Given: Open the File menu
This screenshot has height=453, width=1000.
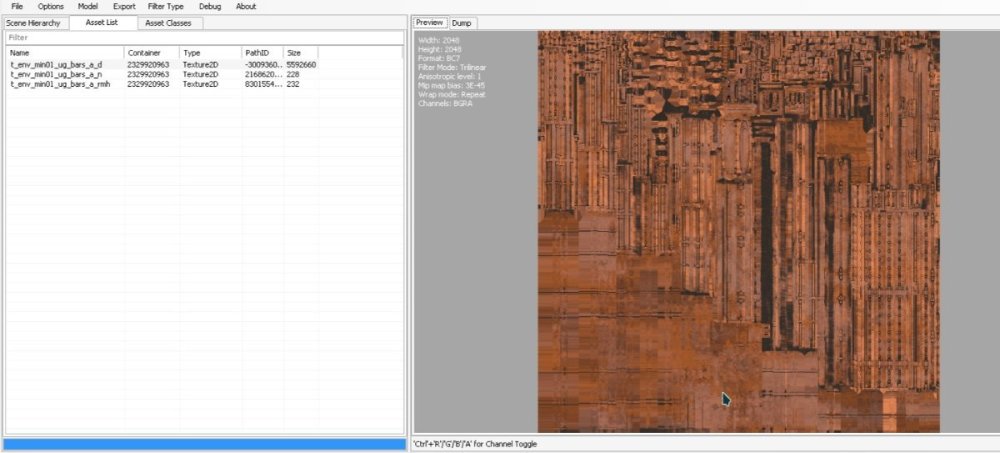Looking at the screenshot, I should pyautogui.click(x=17, y=6).
